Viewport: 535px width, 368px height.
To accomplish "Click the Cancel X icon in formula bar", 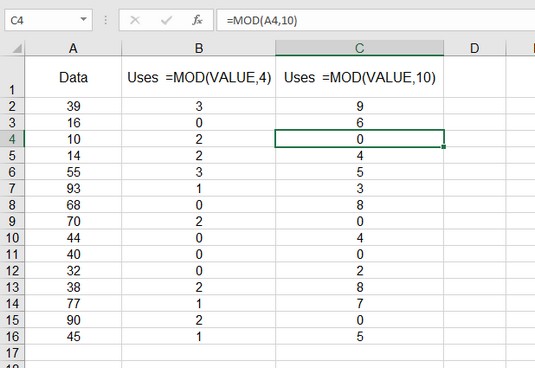I will (135, 20).
